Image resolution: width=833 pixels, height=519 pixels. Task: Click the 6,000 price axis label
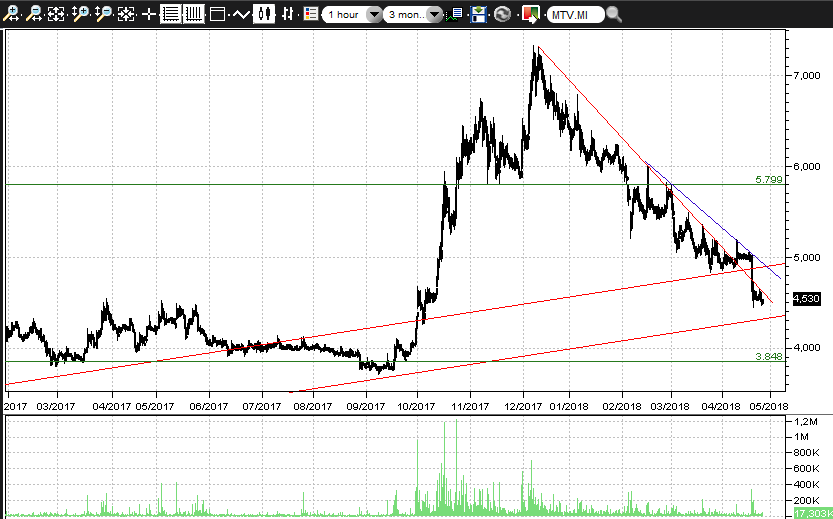point(806,166)
